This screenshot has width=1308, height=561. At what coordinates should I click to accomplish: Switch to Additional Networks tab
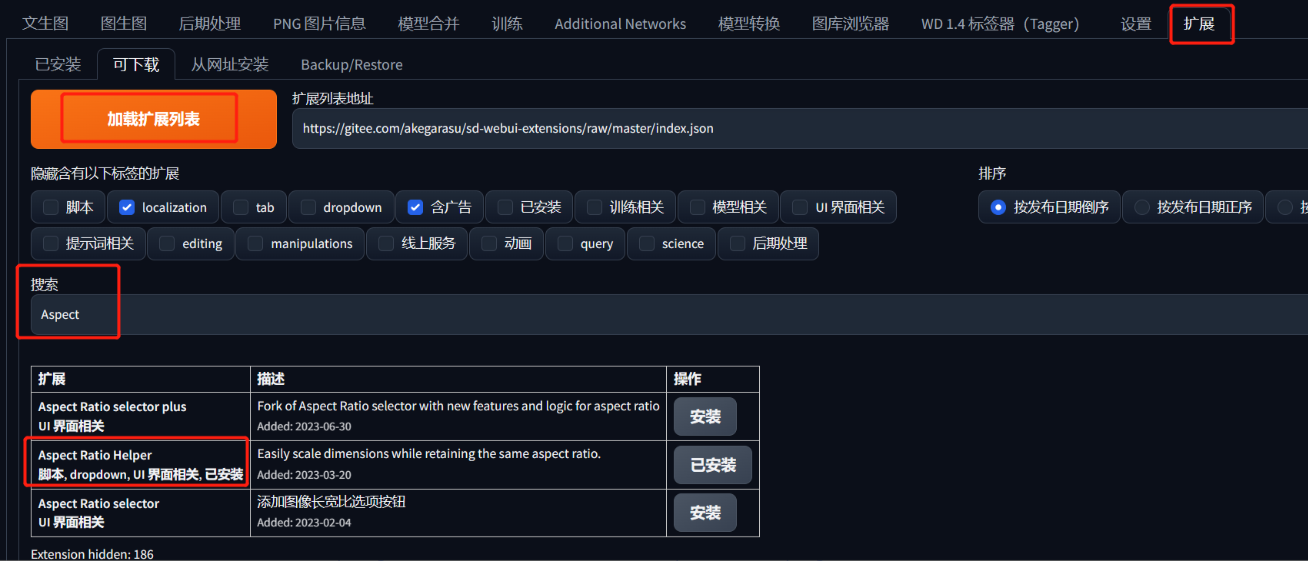[620, 23]
